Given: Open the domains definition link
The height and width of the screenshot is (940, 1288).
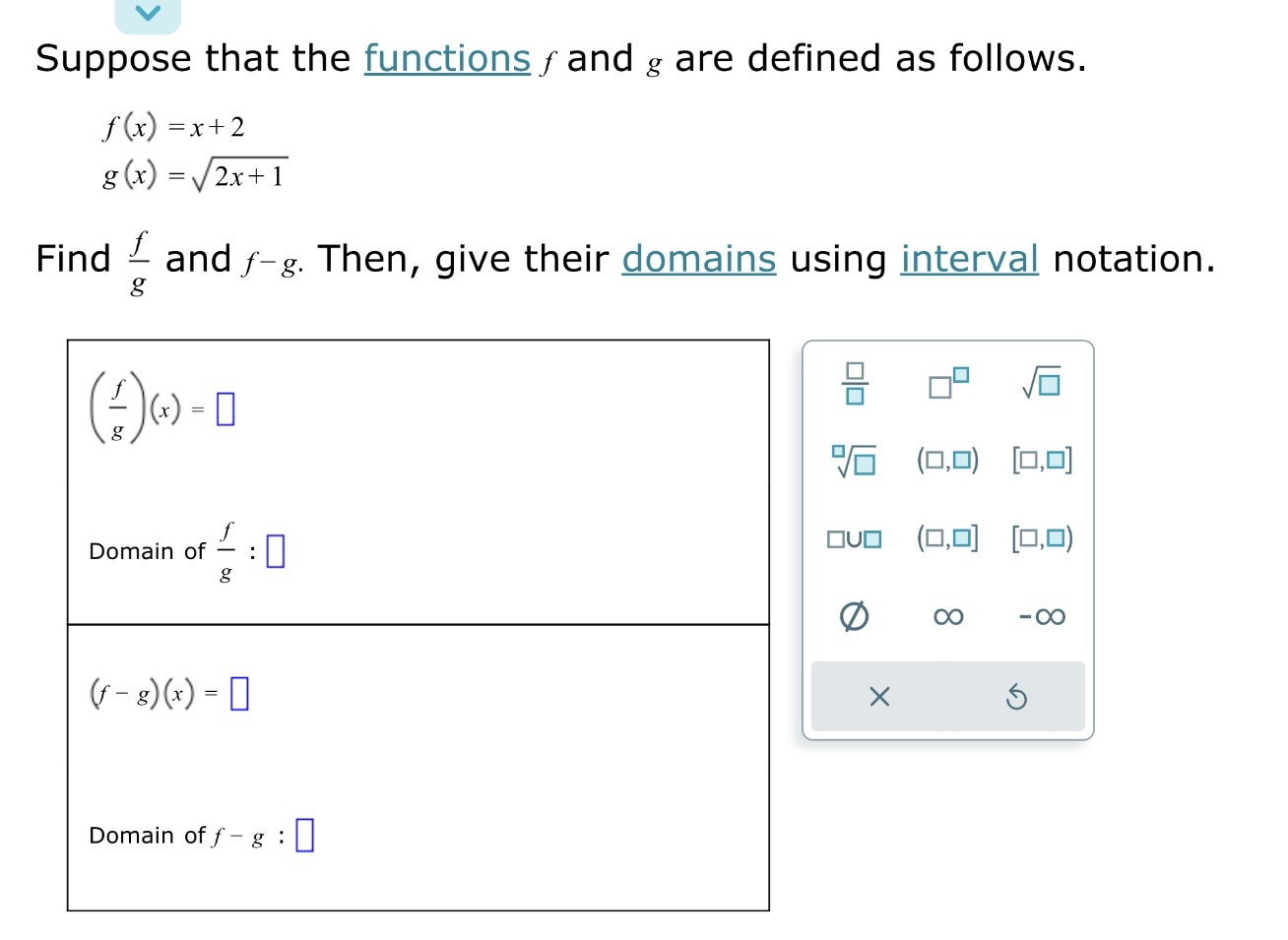Looking at the screenshot, I should (698, 259).
